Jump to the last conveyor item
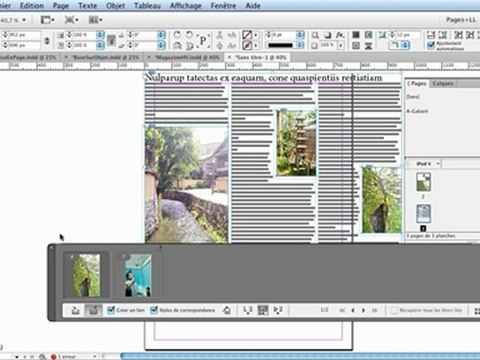Image resolution: width=480 pixels, height=360 pixels. [x=375, y=310]
